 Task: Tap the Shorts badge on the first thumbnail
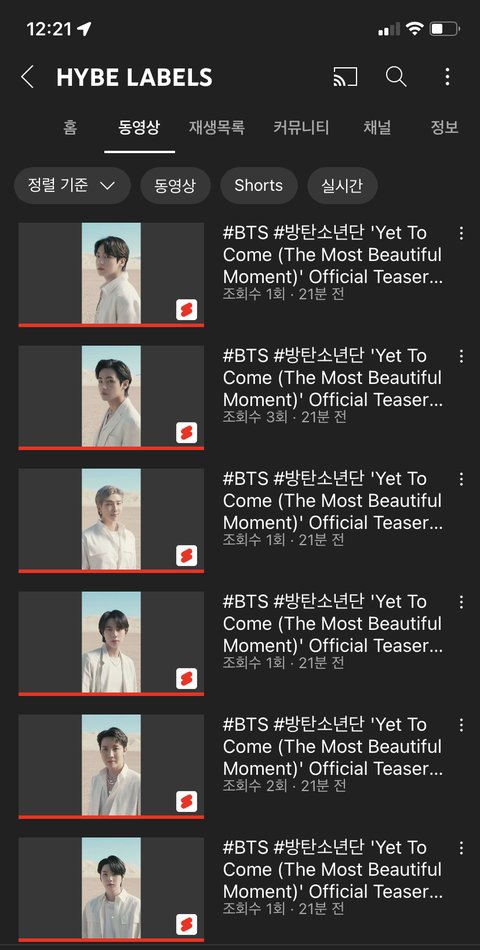(x=187, y=310)
